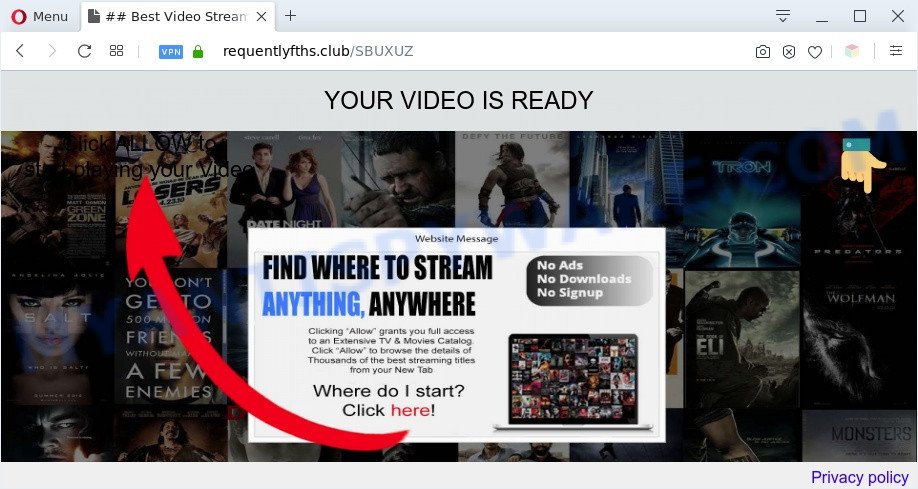The height and width of the screenshot is (489, 918).
Task: Click the Predators movie poster
Action: point(859,199)
